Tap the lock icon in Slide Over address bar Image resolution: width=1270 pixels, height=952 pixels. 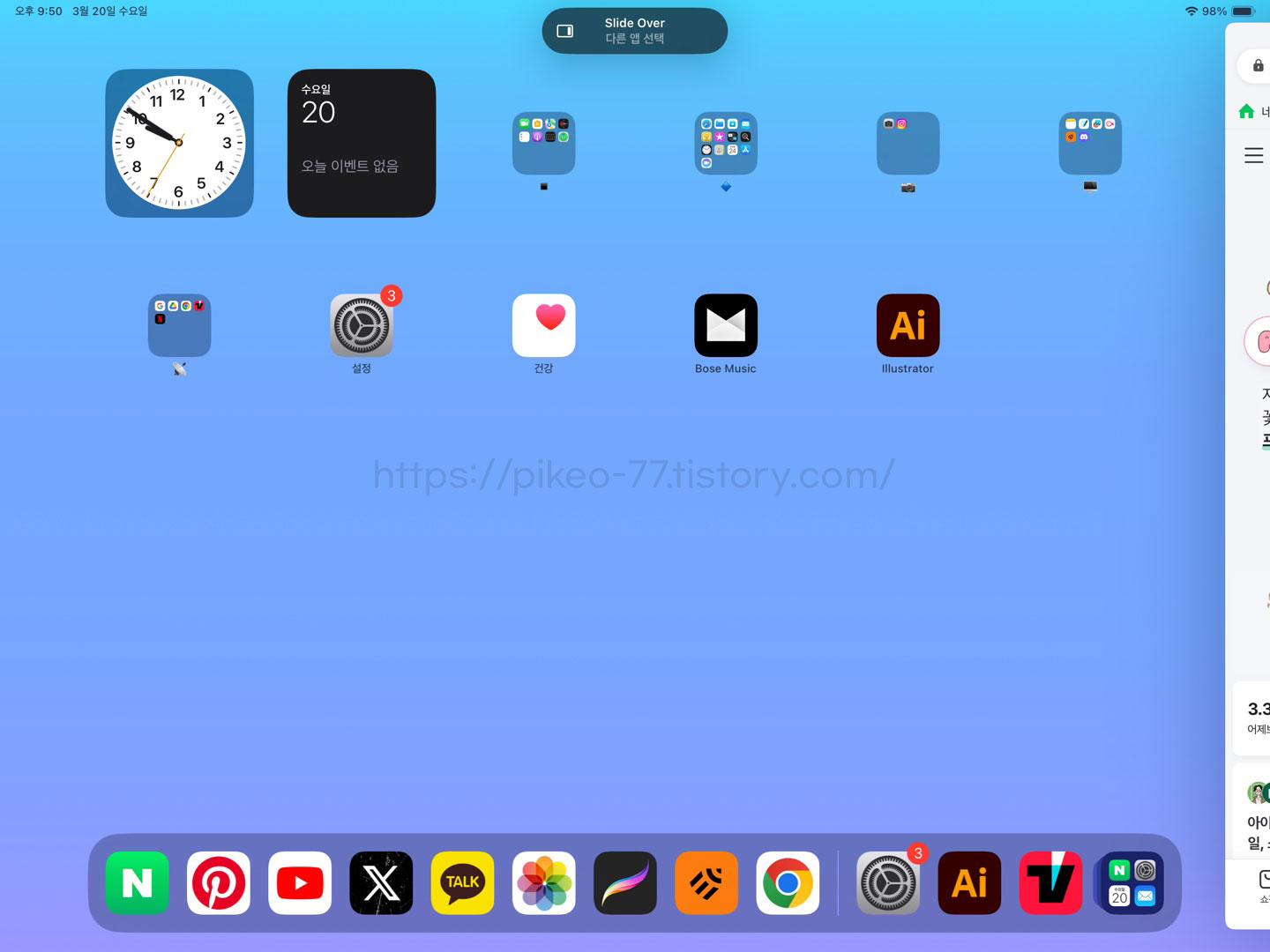click(x=1259, y=65)
